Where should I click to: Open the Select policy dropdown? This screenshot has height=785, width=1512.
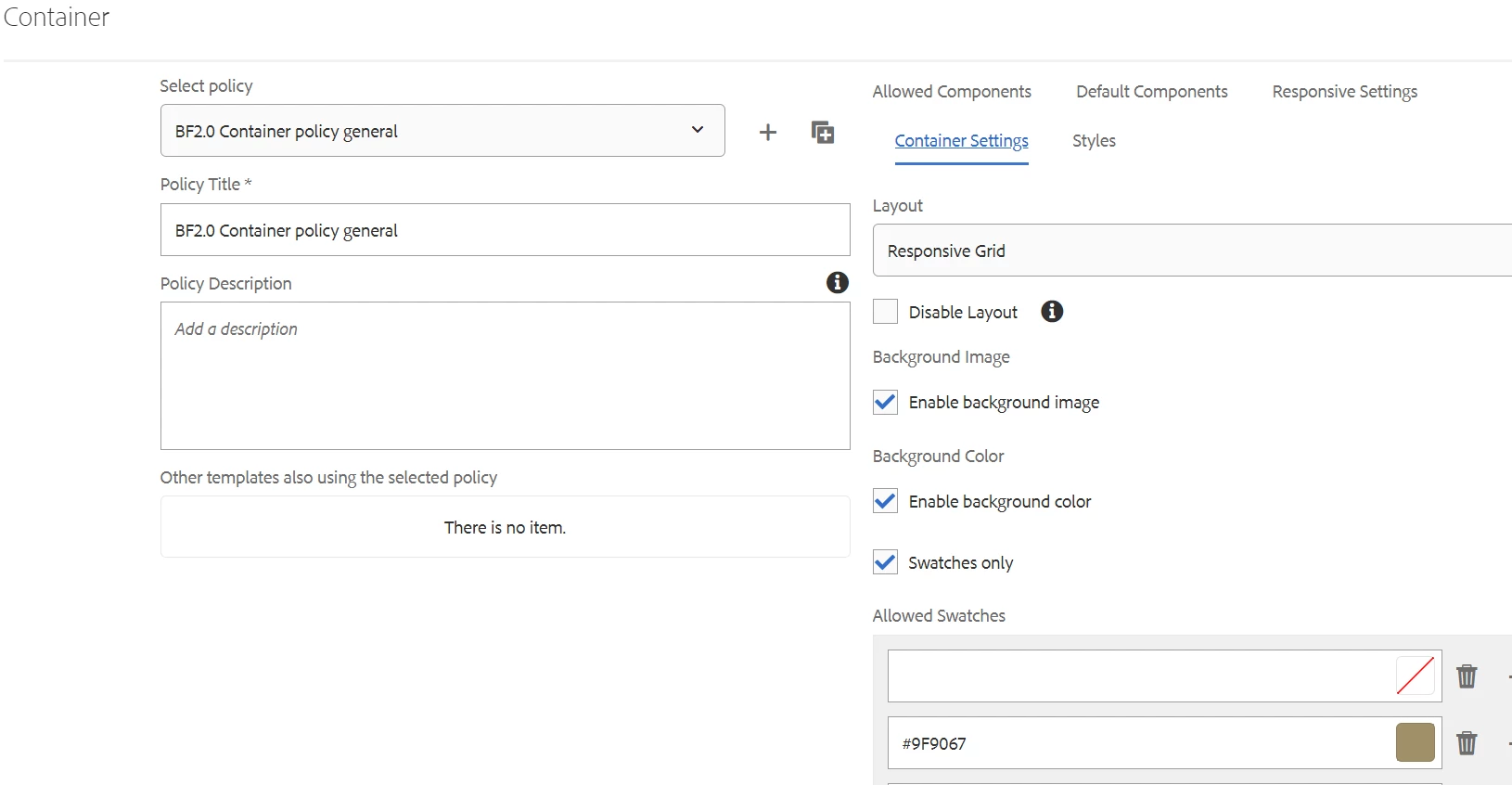click(x=442, y=131)
